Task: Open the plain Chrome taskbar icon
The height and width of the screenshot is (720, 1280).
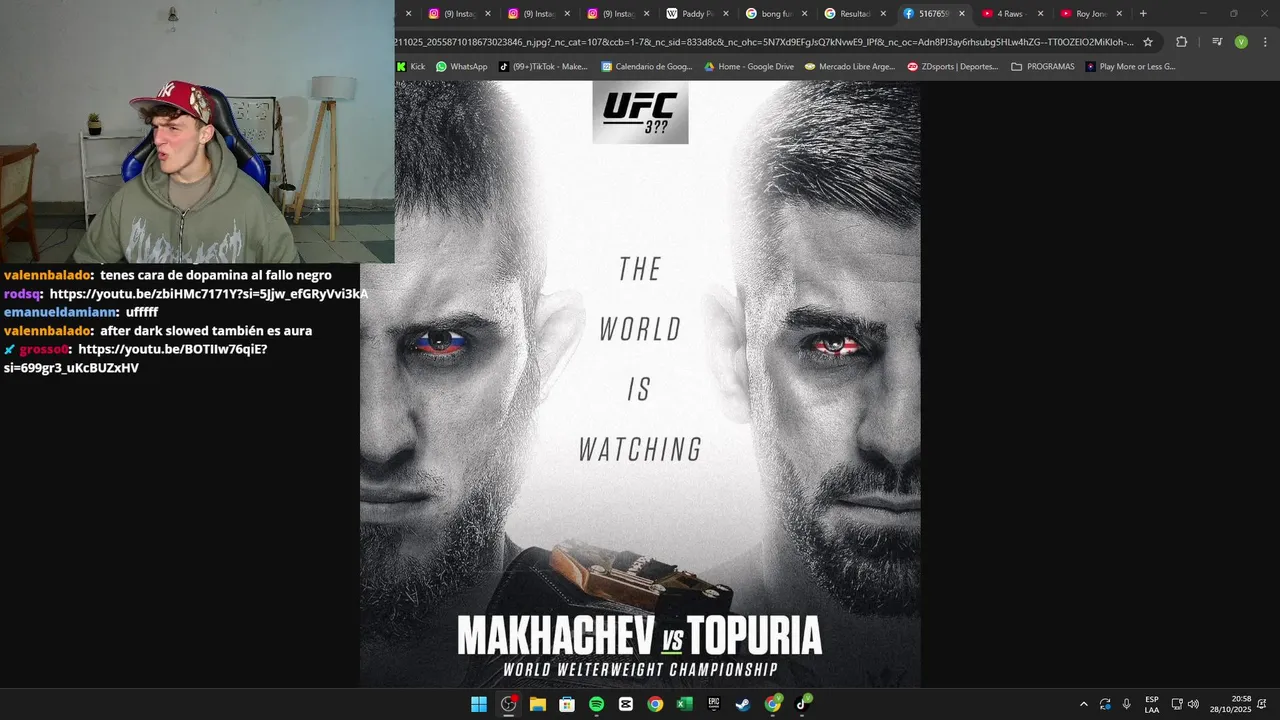Action: tap(655, 704)
